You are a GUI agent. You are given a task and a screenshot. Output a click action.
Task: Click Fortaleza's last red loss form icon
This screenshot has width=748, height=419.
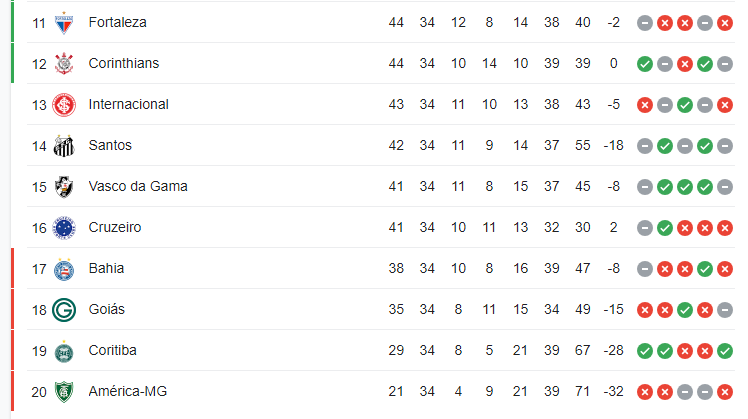[725, 23]
